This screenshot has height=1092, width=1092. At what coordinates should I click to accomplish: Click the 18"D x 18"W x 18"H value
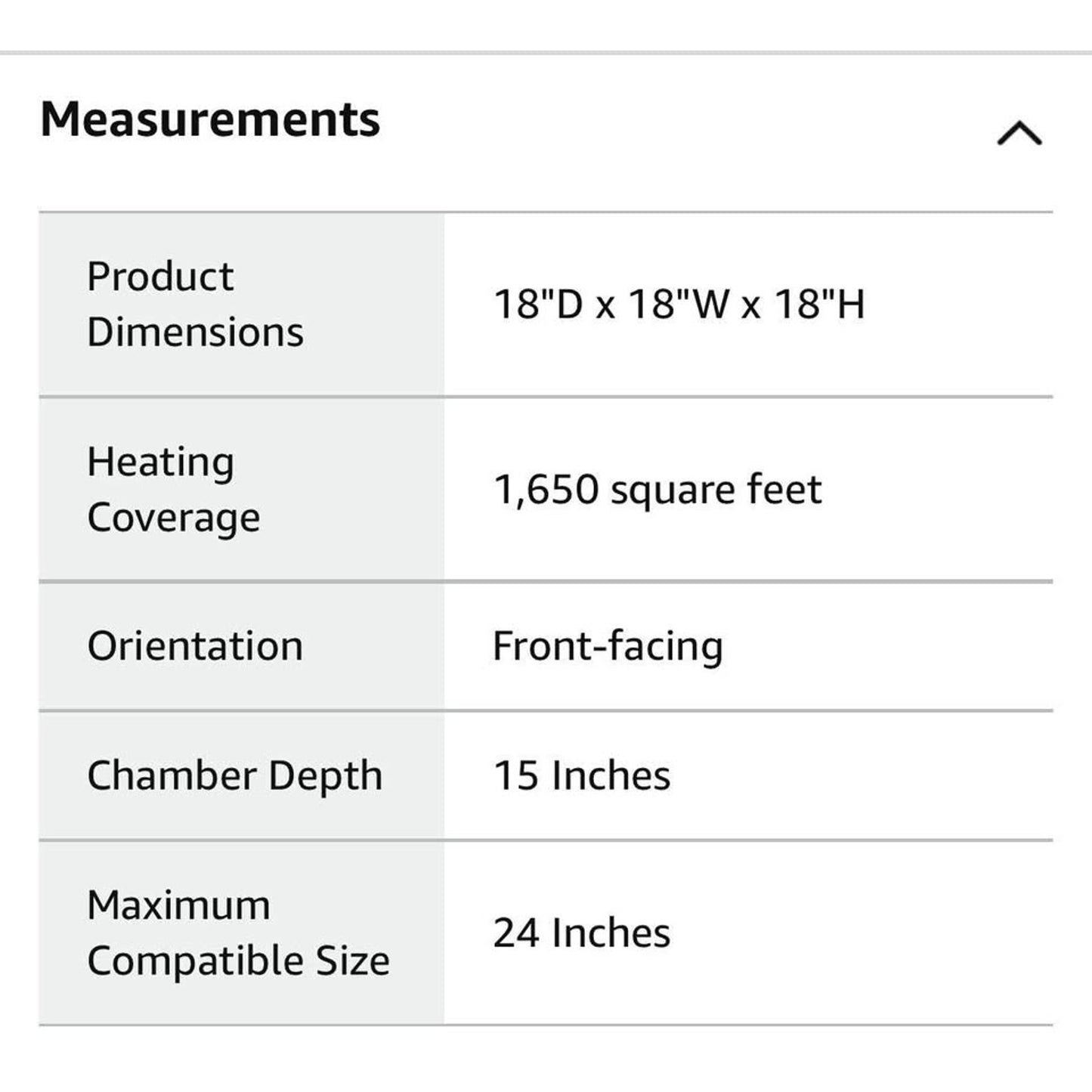click(679, 305)
